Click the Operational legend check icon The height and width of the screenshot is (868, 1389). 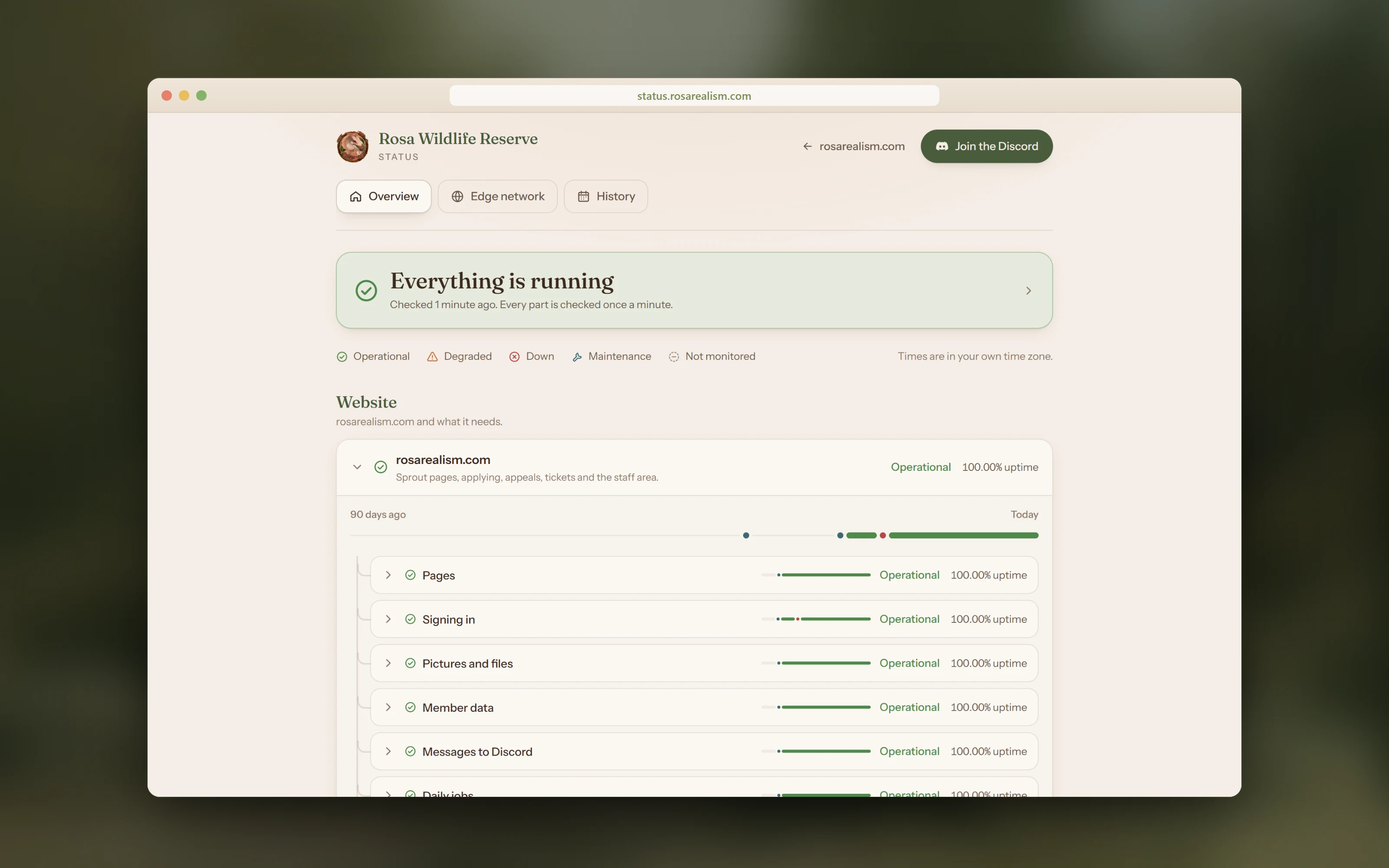342,356
